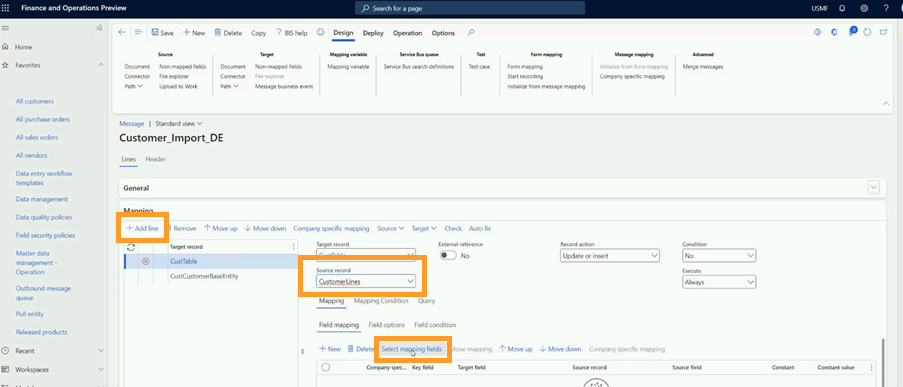The height and width of the screenshot is (387, 903).
Task: Collapse the General section
Action: [874, 187]
